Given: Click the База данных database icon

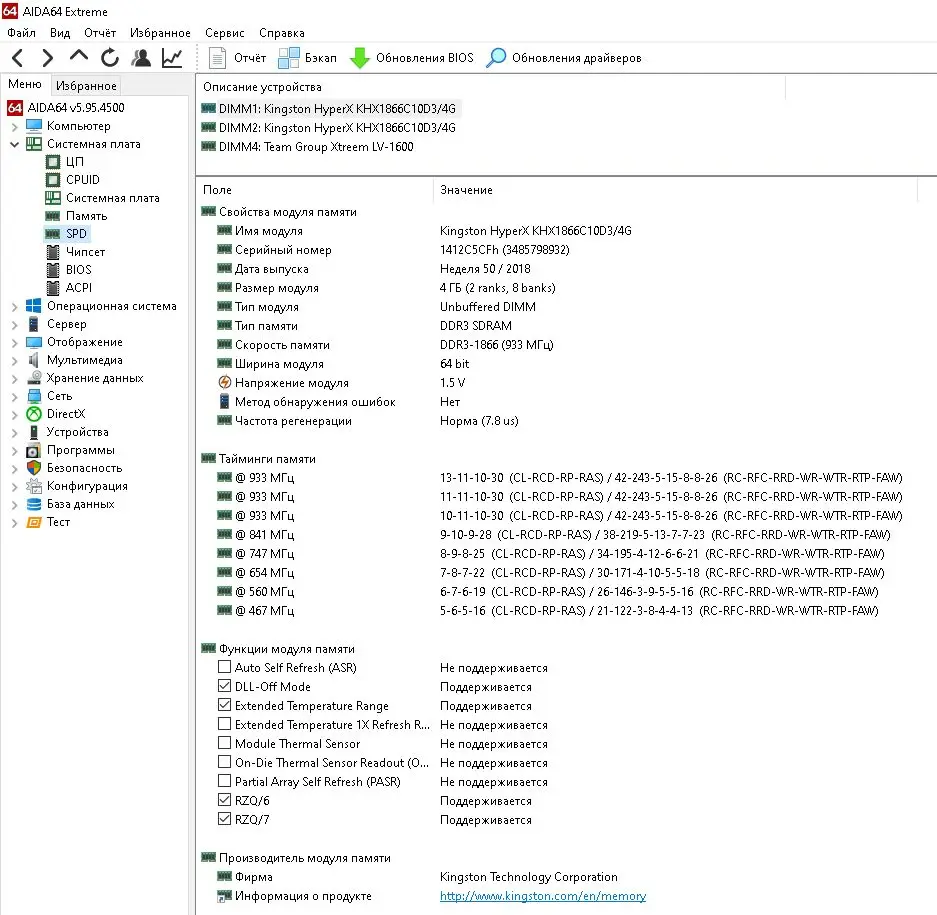Looking at the screenshot, I should point(34,504).
